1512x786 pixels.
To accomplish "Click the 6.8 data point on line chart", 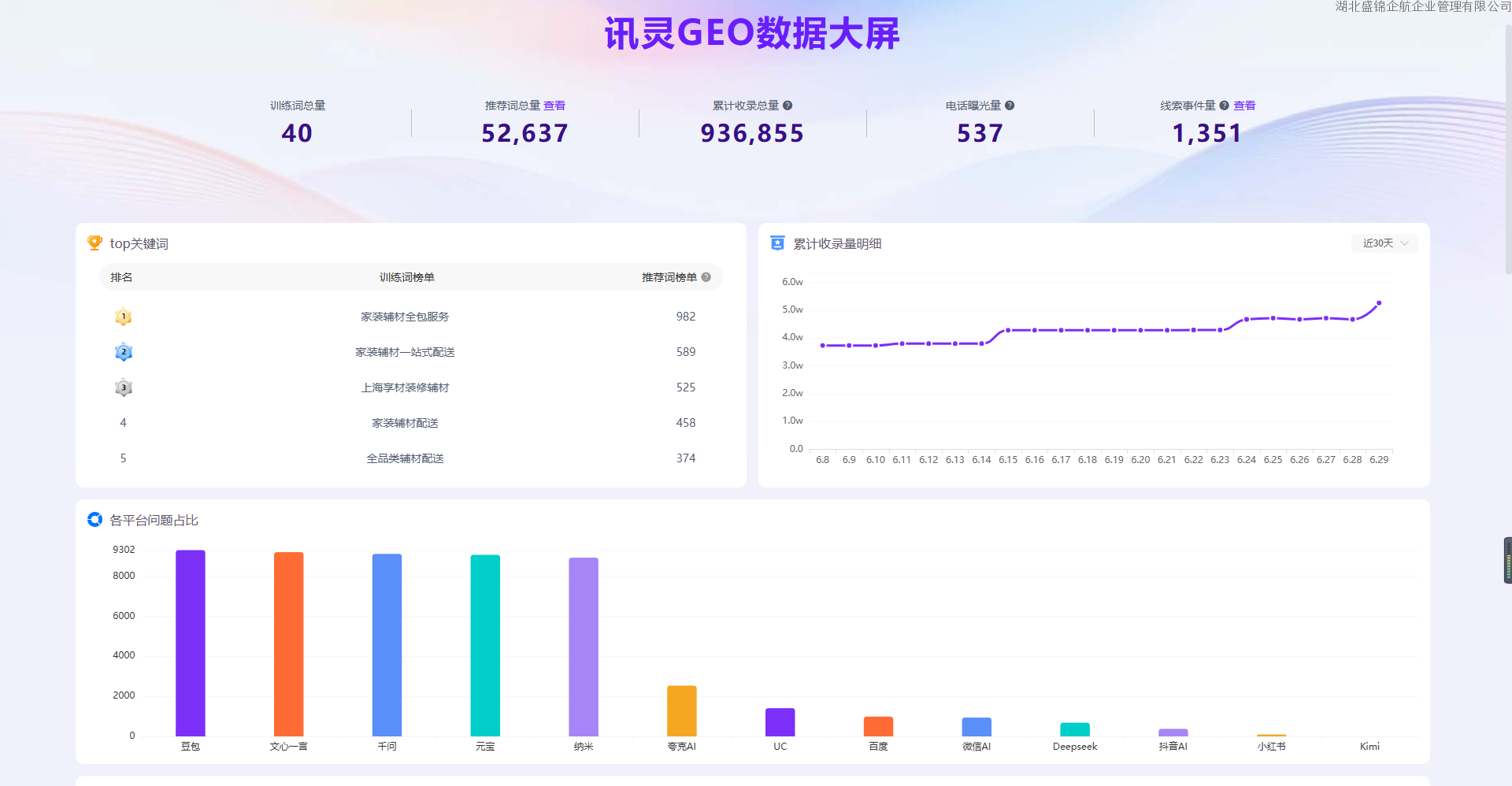I will tap(822, 345).
